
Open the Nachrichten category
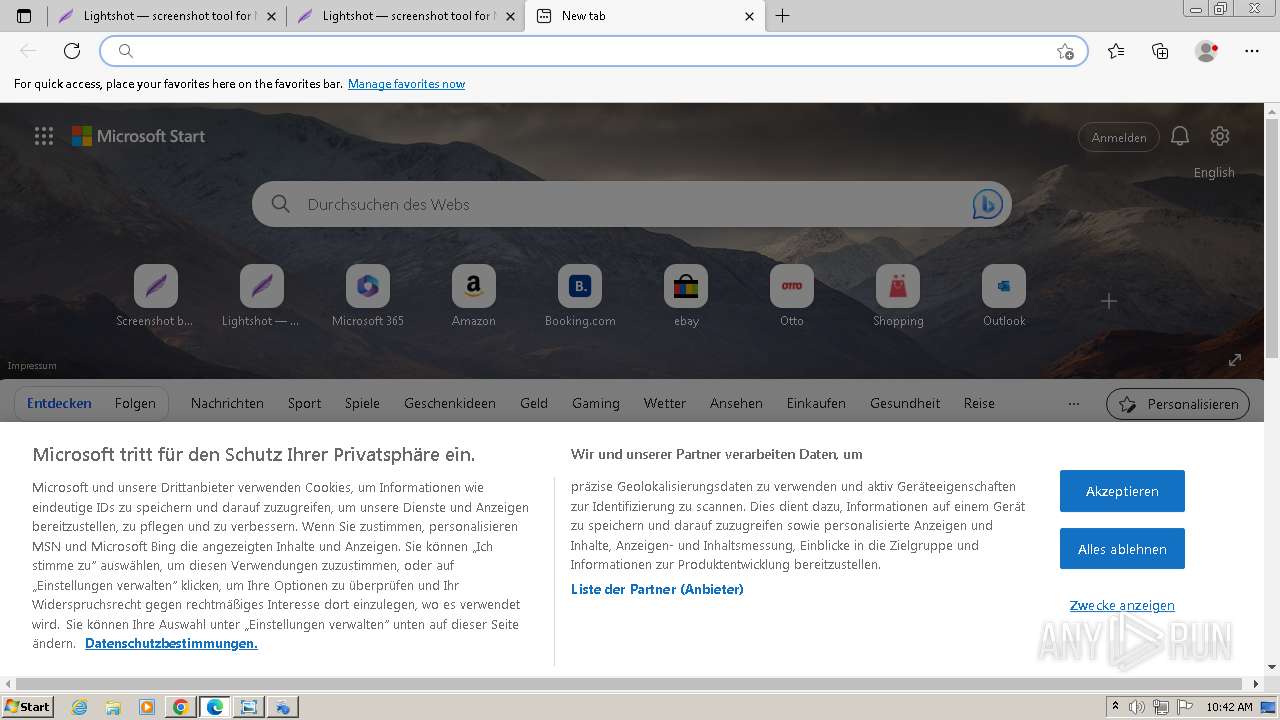(227, 404)
